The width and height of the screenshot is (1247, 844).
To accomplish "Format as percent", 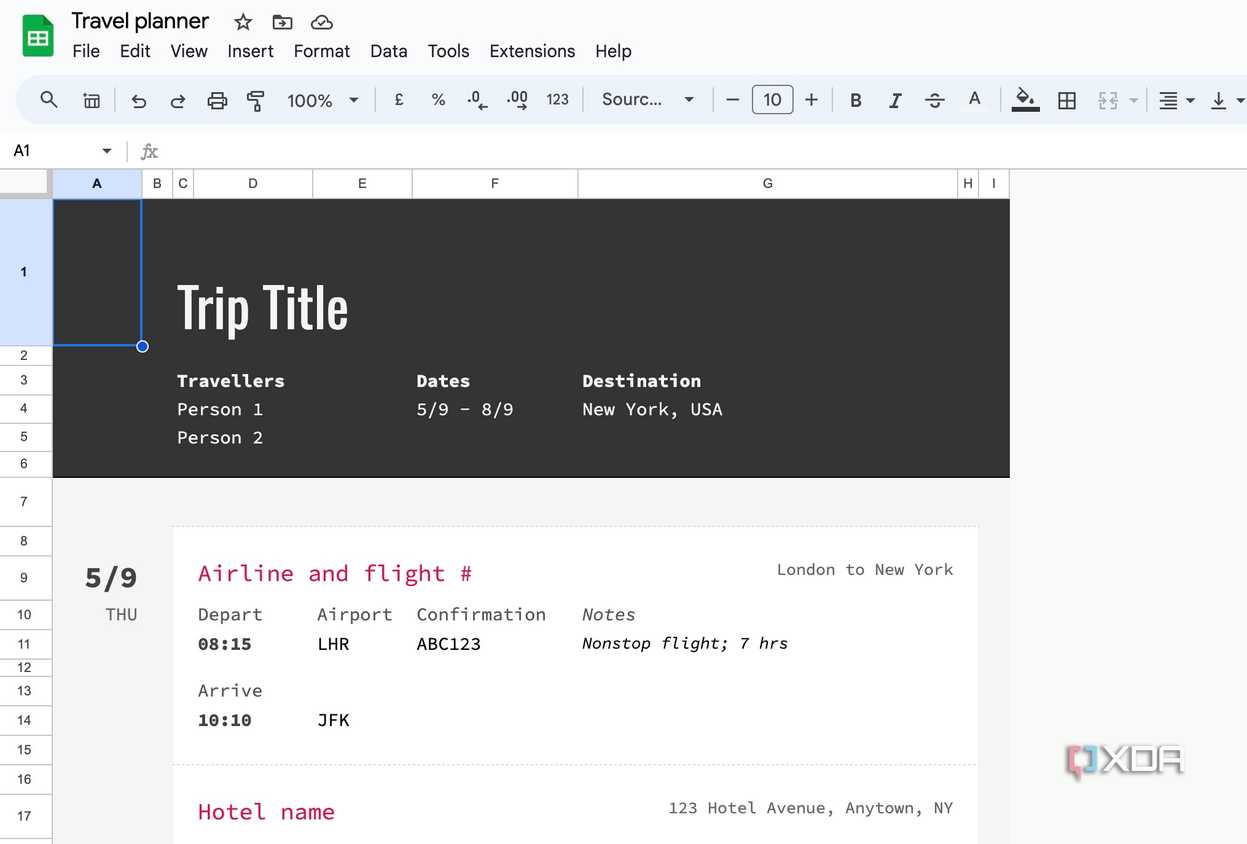I will (438, 99).
